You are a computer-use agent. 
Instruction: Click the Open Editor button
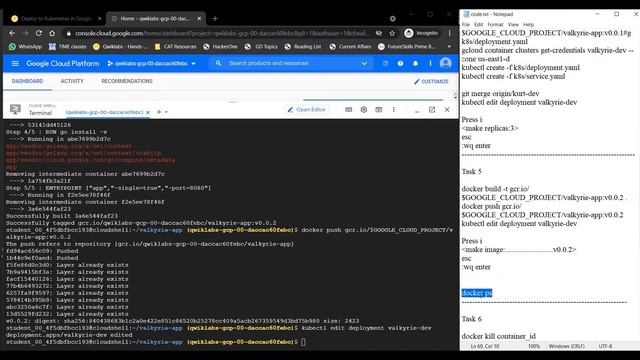(x=307, y=110)
